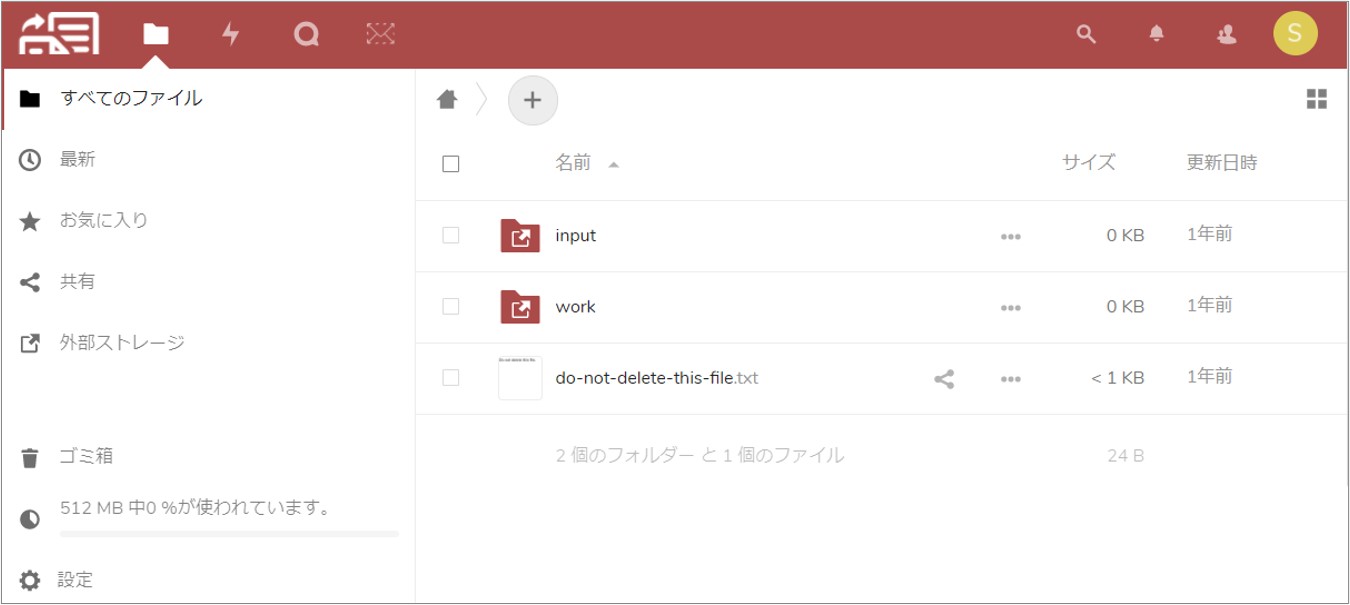Click the user avatar "S"

pyautogui.click(x=1294, y=34)
